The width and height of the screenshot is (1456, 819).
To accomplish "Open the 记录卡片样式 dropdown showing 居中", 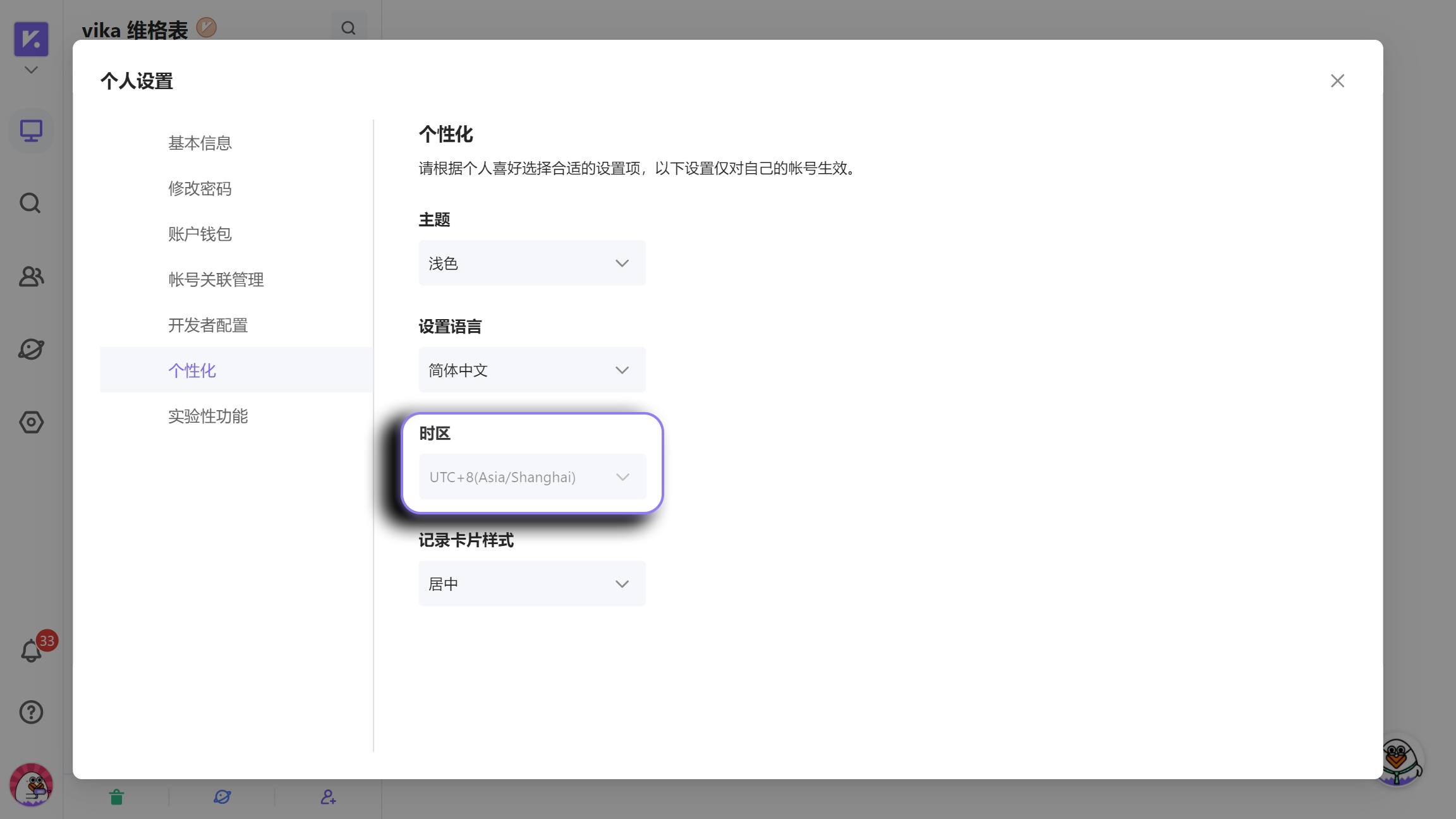I will 531,583.
